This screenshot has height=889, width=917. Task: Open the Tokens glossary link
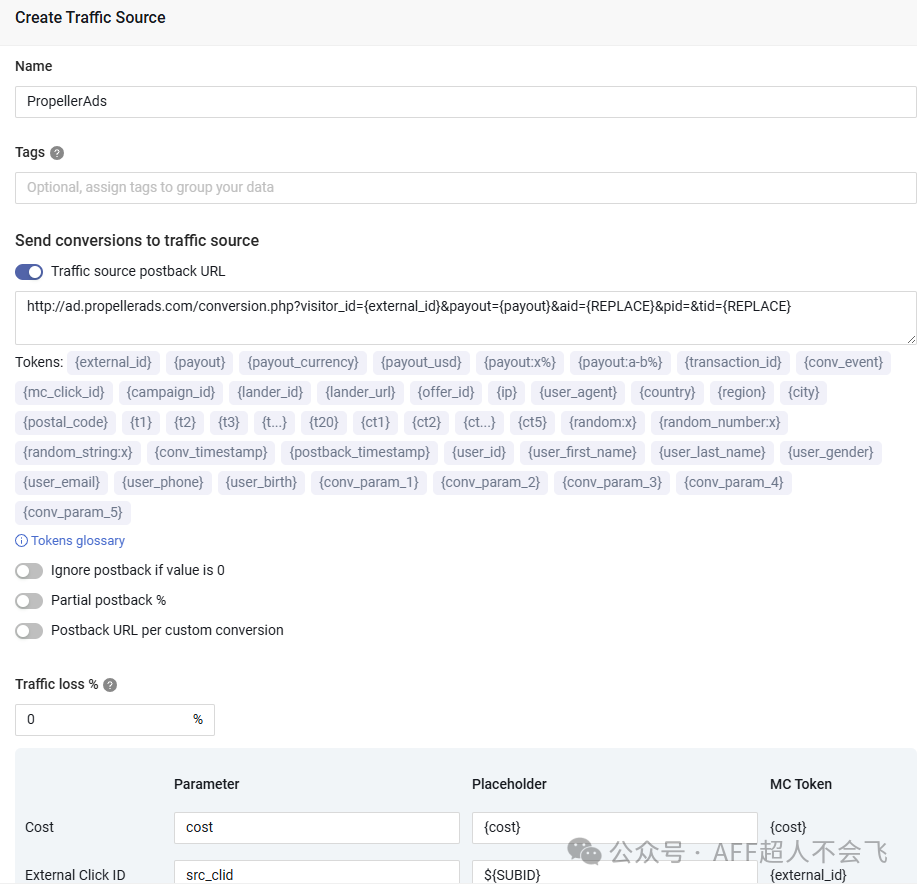(71, 541)
